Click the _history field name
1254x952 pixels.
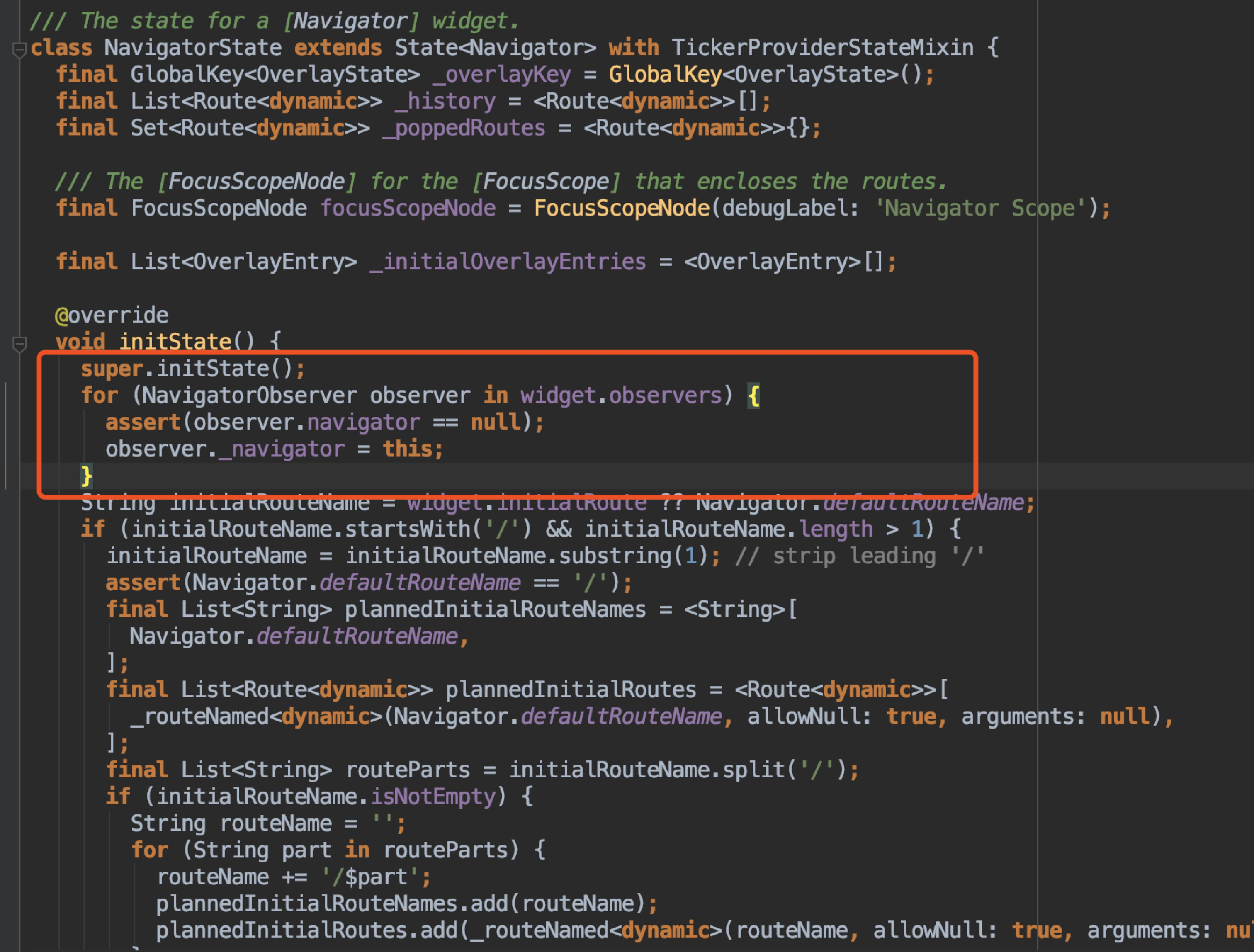tap(445, 102)
